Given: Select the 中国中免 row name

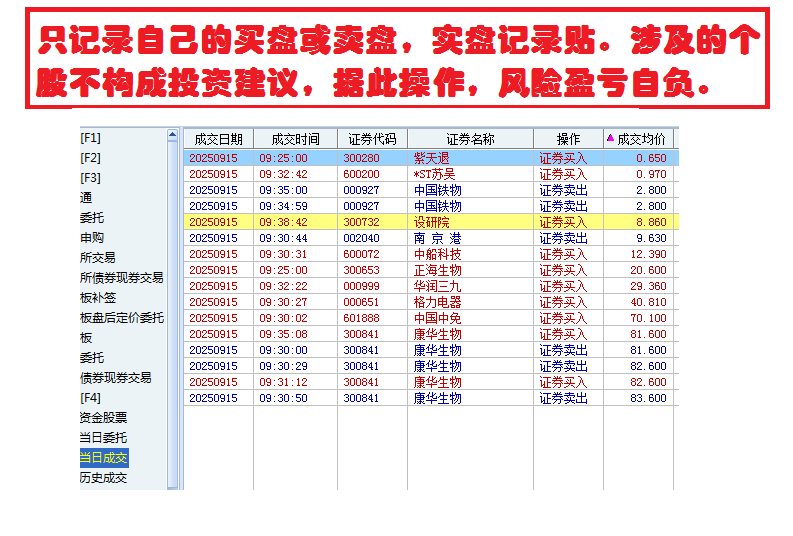Looking at the screenshot, I should click(x=437, y=319).
